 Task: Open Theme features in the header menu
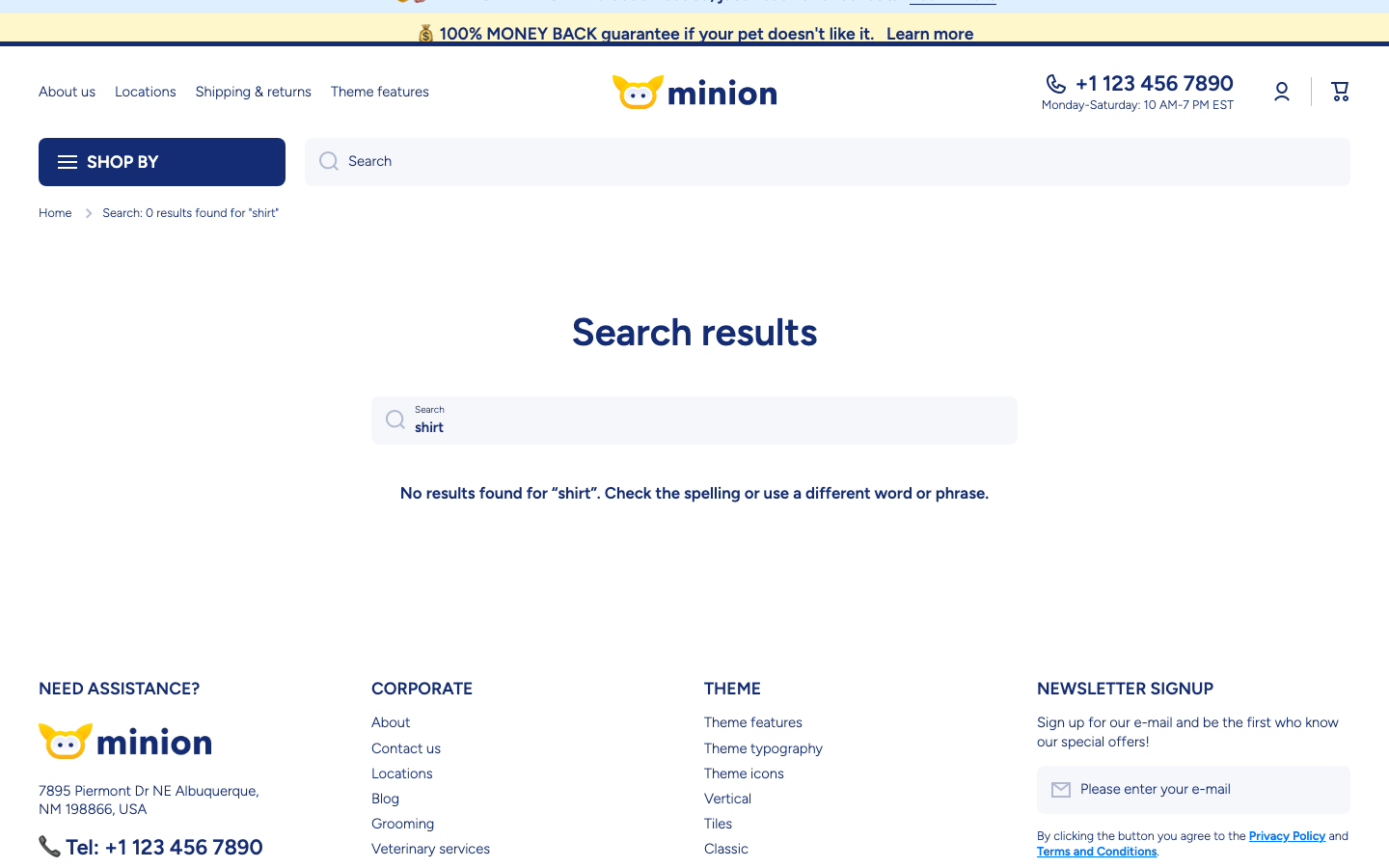click(x=380, y=92)
